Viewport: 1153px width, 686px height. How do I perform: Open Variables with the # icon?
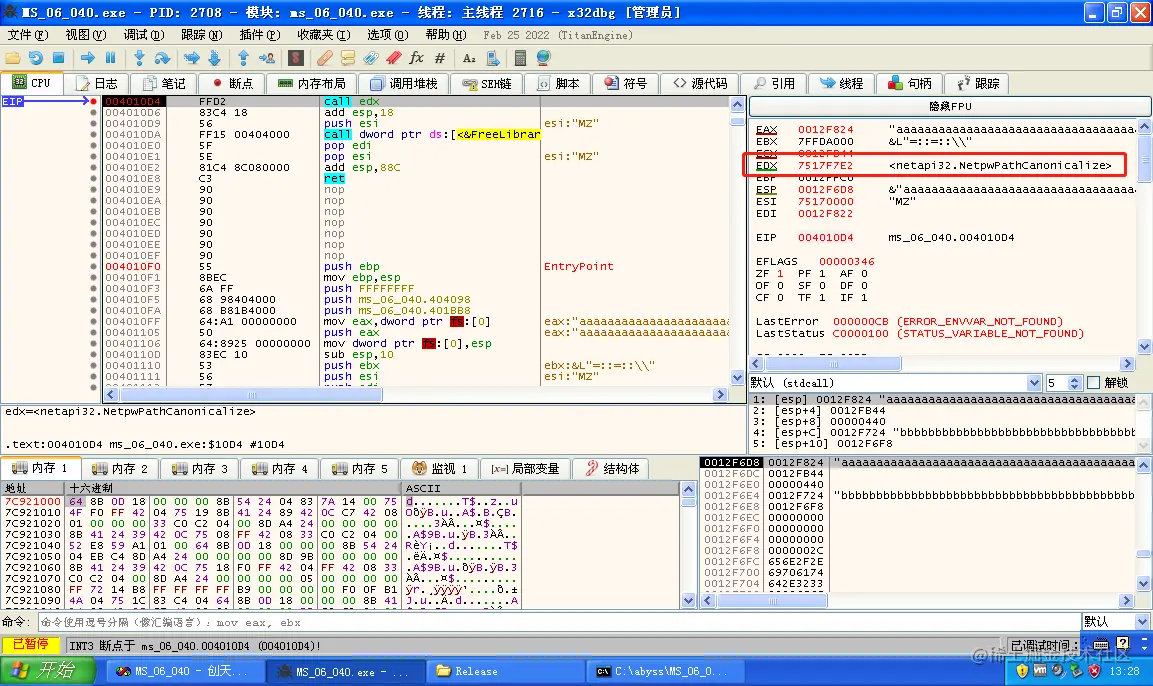coord(440,58)
